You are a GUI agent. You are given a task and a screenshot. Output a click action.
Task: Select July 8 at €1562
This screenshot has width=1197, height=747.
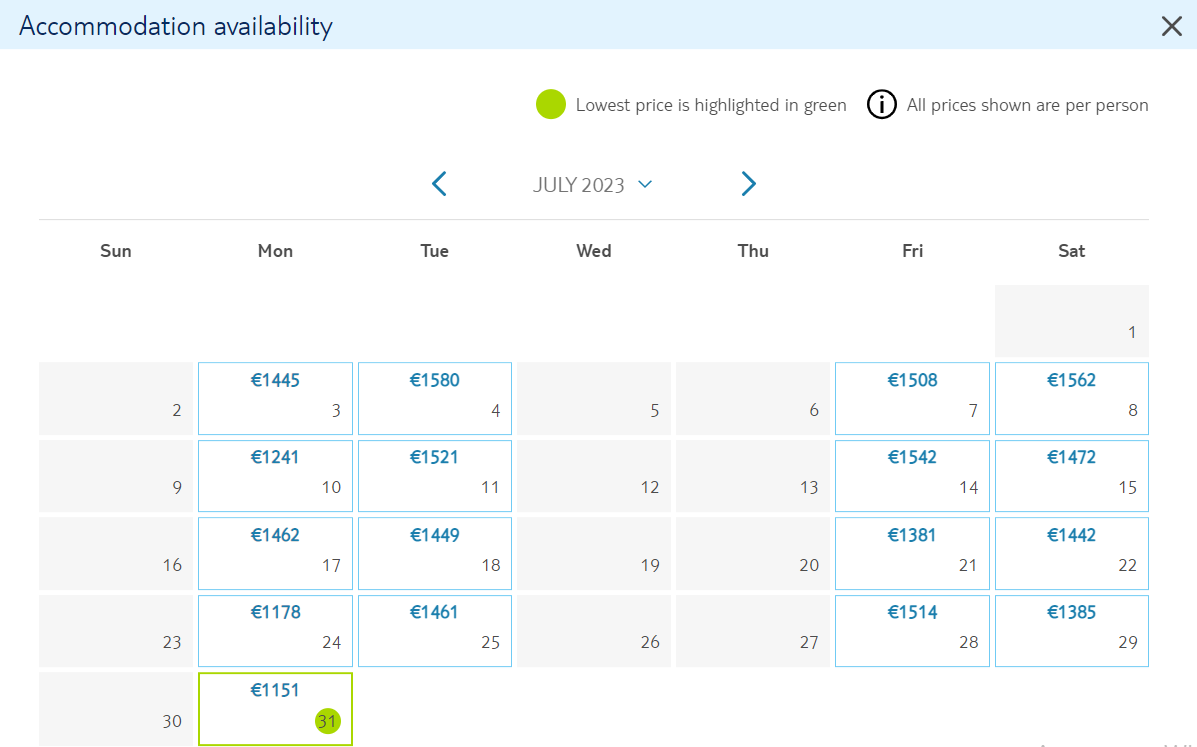point(1072,398)
